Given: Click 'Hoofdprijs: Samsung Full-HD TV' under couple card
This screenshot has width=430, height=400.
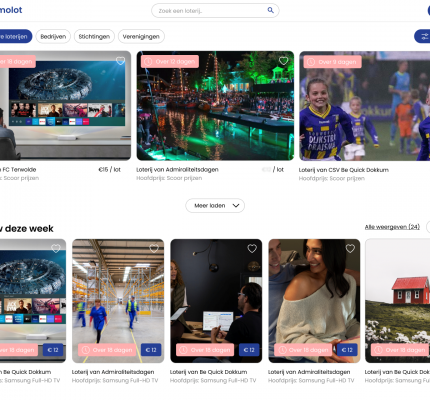Looking at the screenshot, I should (311, 381).
